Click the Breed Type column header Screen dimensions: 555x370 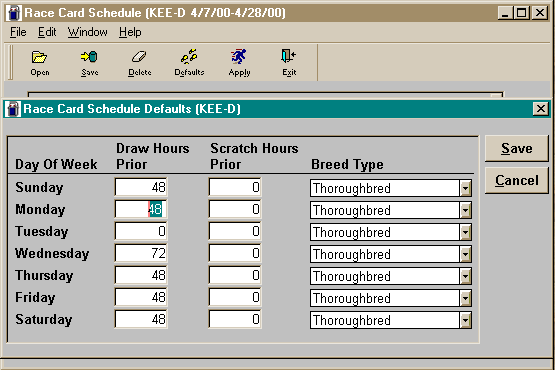point(347,165)
